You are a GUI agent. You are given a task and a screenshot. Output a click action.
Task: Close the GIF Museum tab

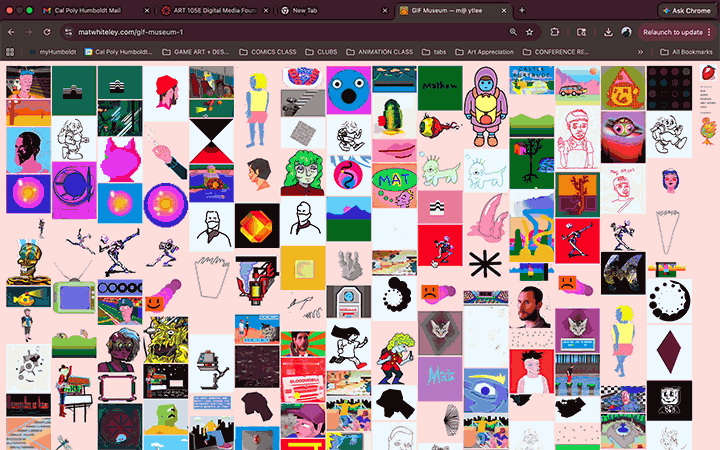pos(504,11)
